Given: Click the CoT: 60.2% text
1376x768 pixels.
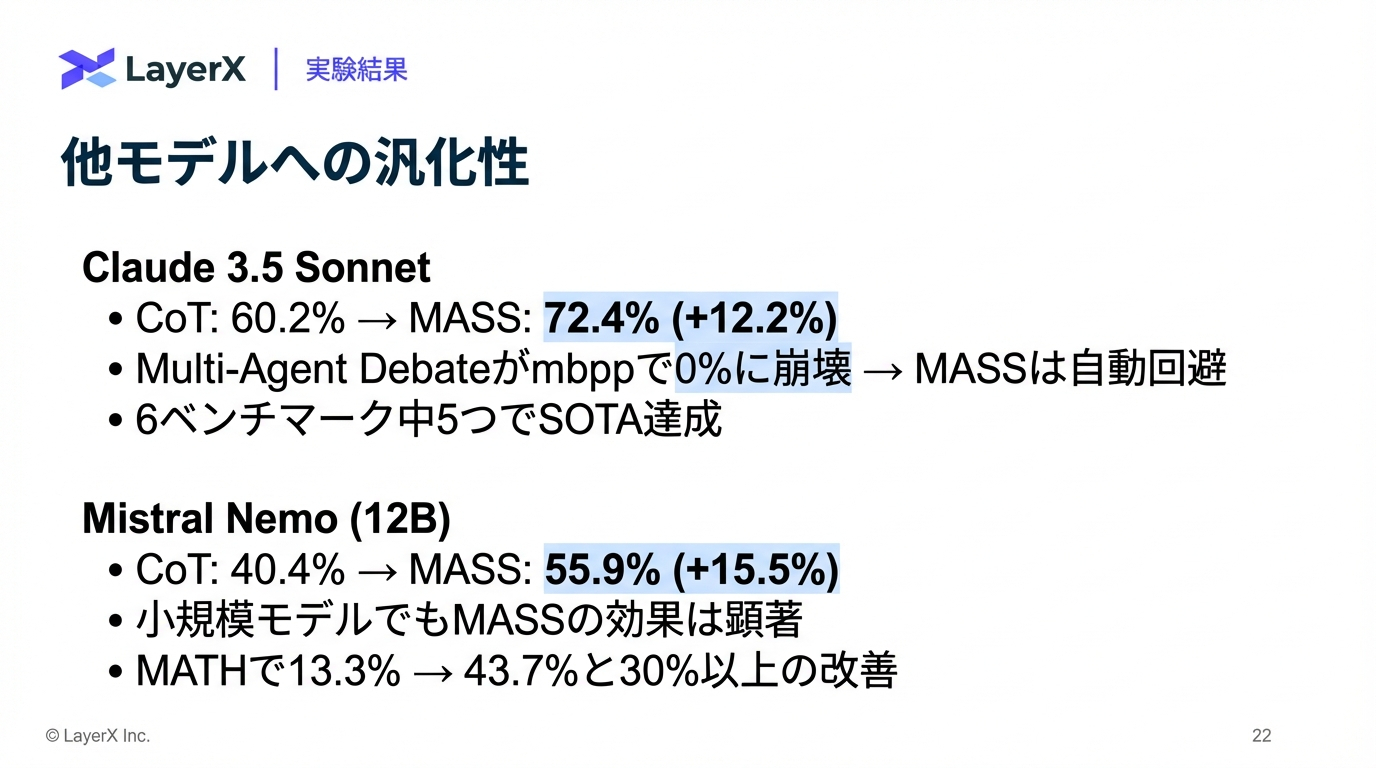Looking at the screenshot, I should click(x=240, y=319).
